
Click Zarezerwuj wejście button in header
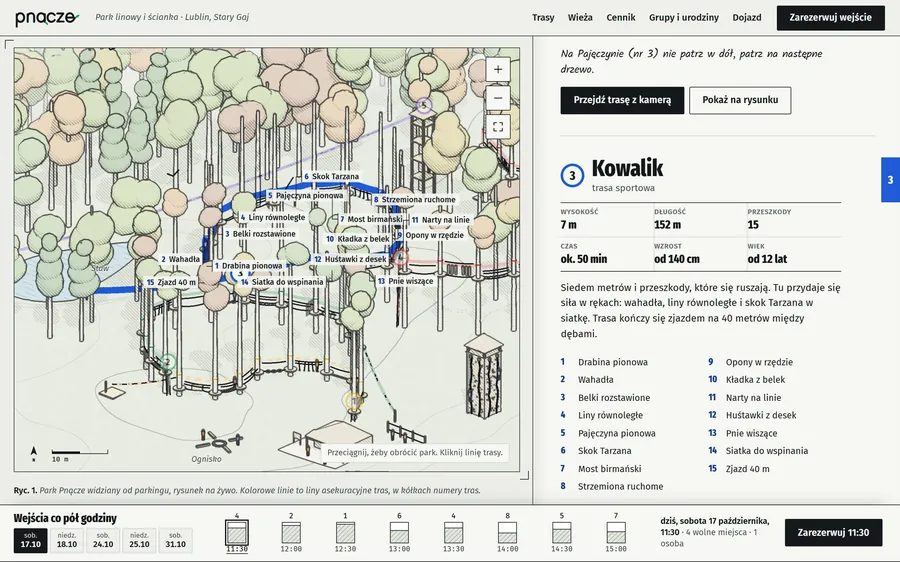[x=830, y=18]
